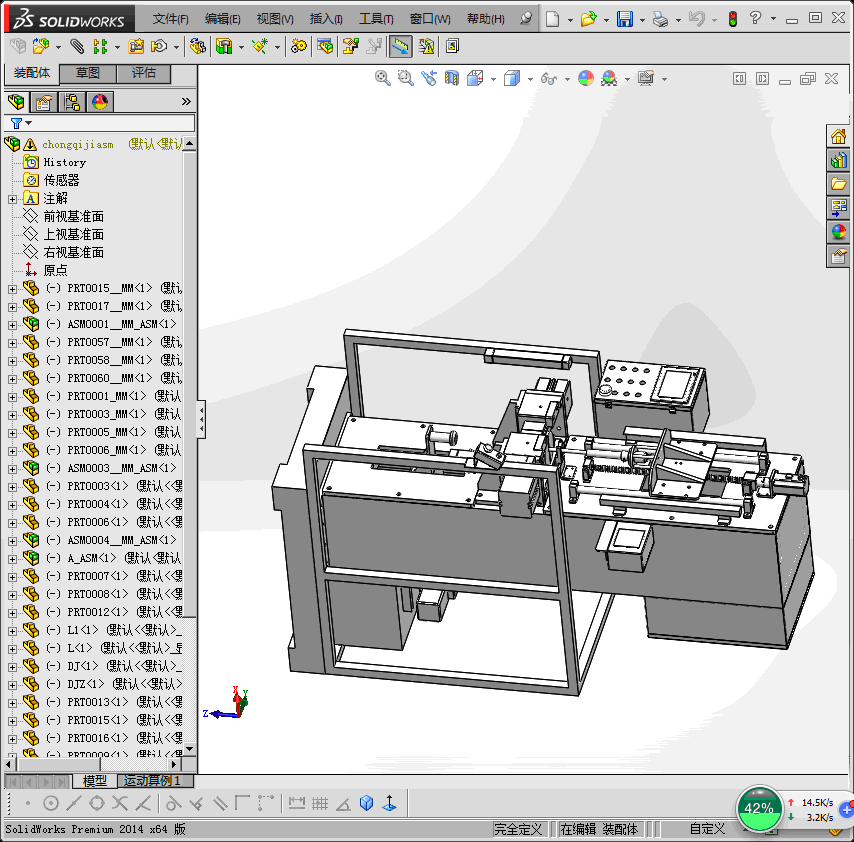Switch to the 草图 tab
This screenshot has height=842, width=854.
pyautogui.click(x=88, y=73)
